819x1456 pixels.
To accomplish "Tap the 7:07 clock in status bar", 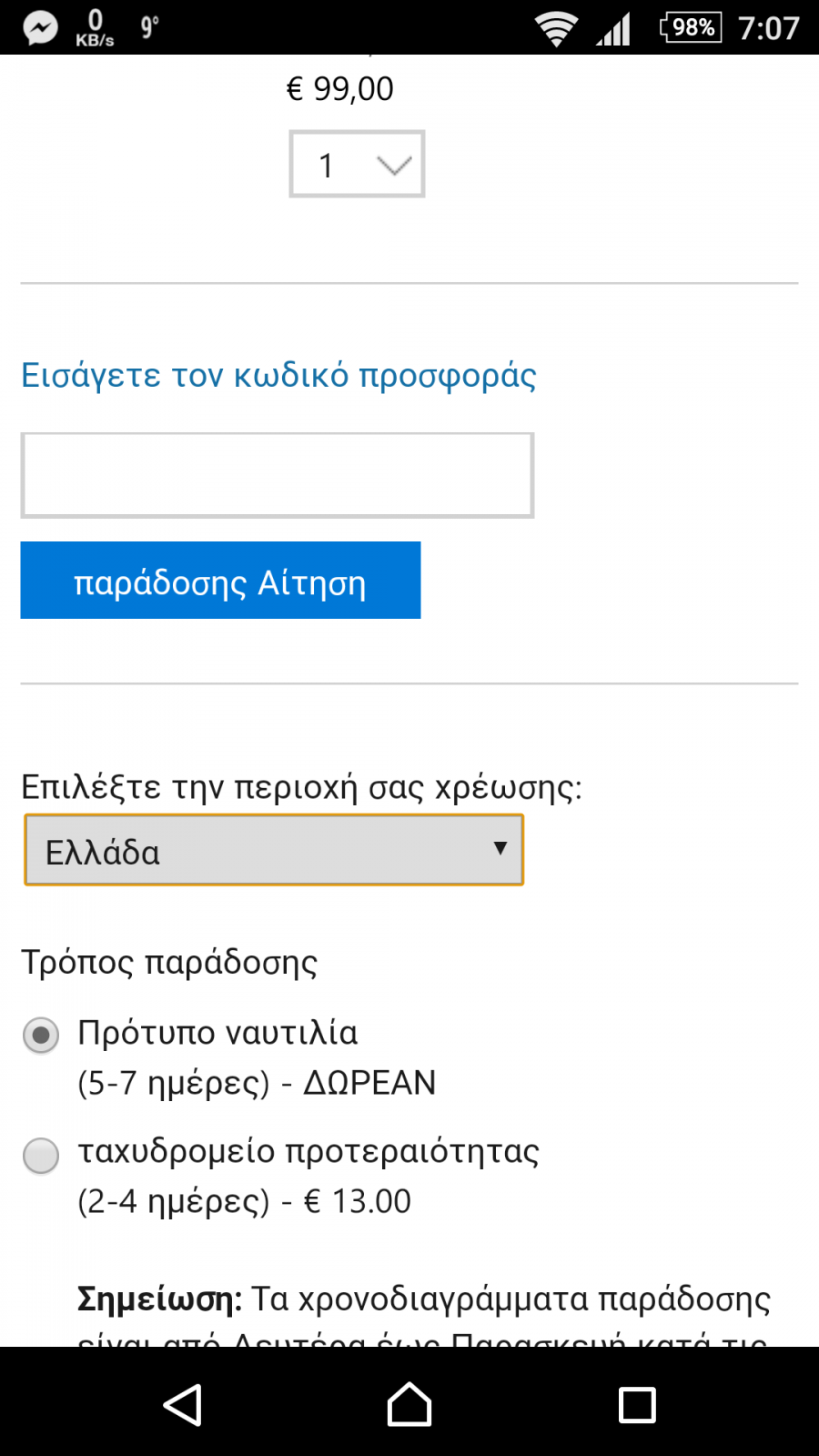I will click(x=769, y=28).
